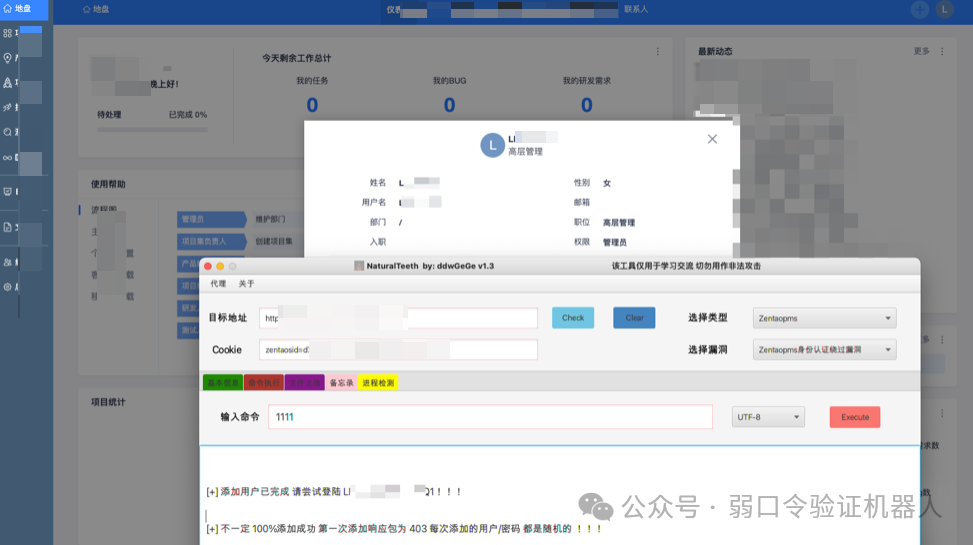Click the 我的BUG count of 0
Image resolution: width=973 pixels, height=545 pixels.
click(449, 105)
